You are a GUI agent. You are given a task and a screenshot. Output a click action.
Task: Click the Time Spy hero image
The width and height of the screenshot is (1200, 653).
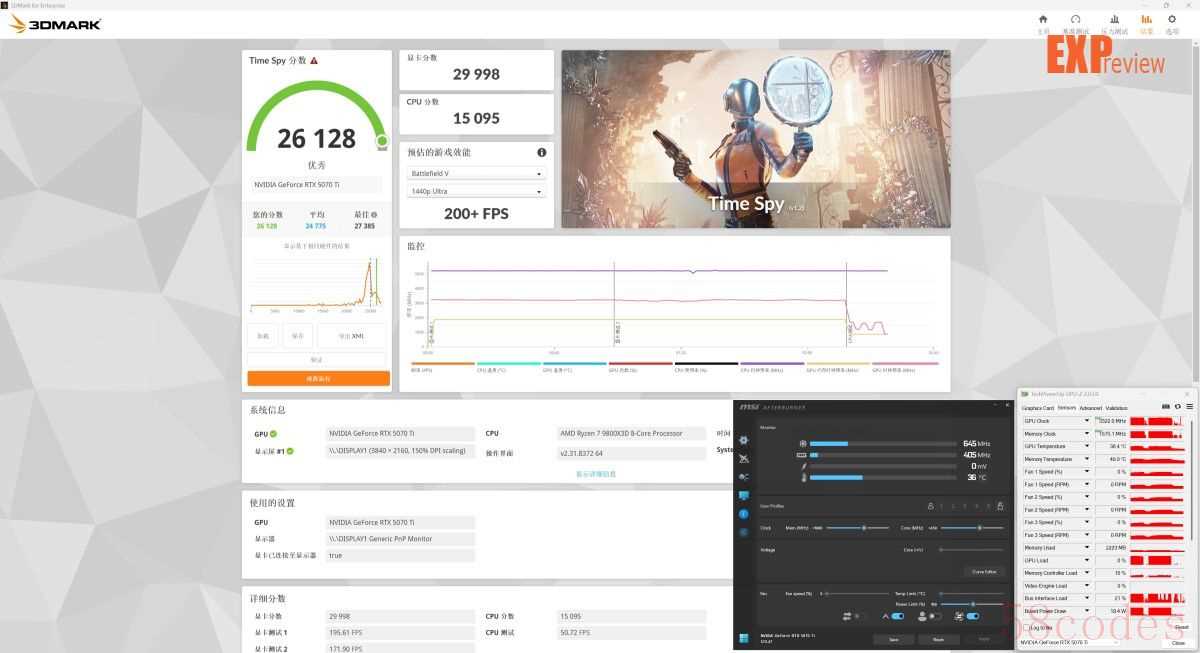coord(756,139)
